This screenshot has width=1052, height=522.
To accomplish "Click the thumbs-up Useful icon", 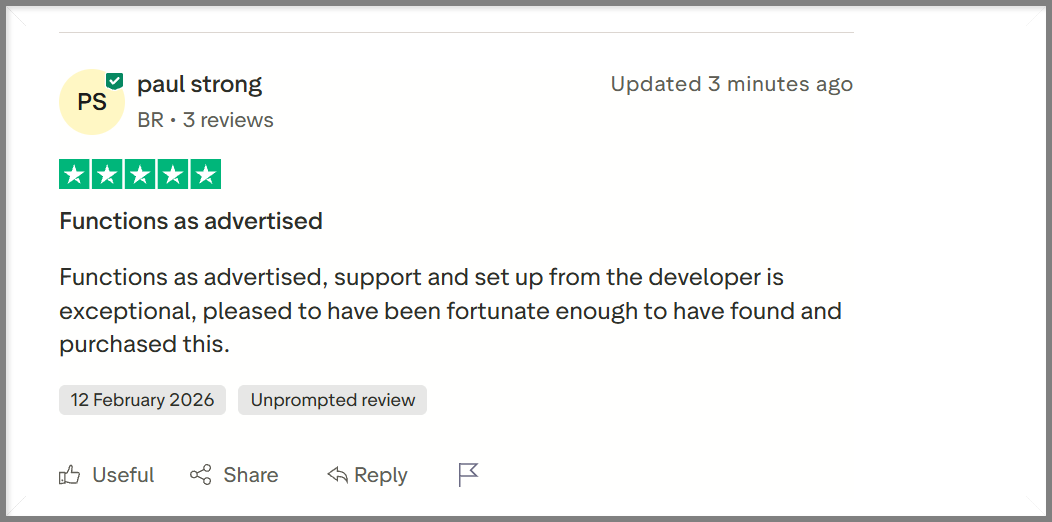I will pos(69,475).
